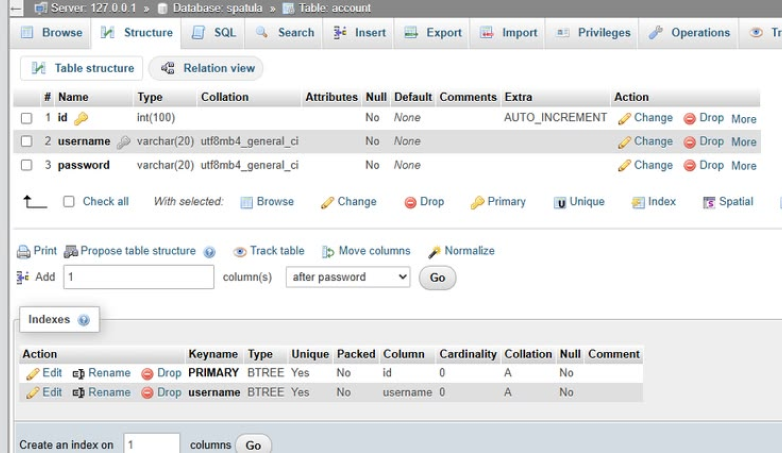
Task: Click the Print printer icon
Action: pos(23,251)
